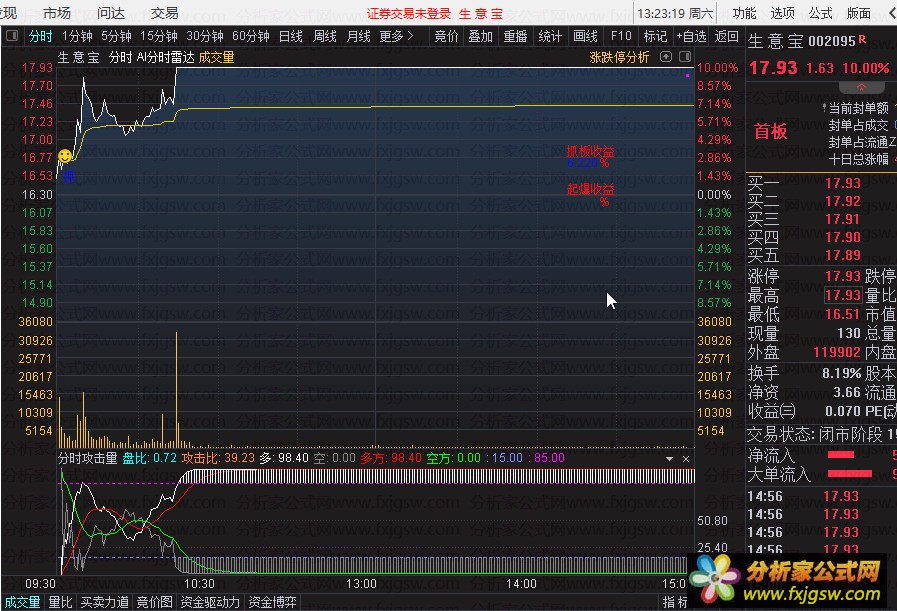Click the 10:30 time axis marker
This screenshot has height=611, width=897.
point(199,584)
